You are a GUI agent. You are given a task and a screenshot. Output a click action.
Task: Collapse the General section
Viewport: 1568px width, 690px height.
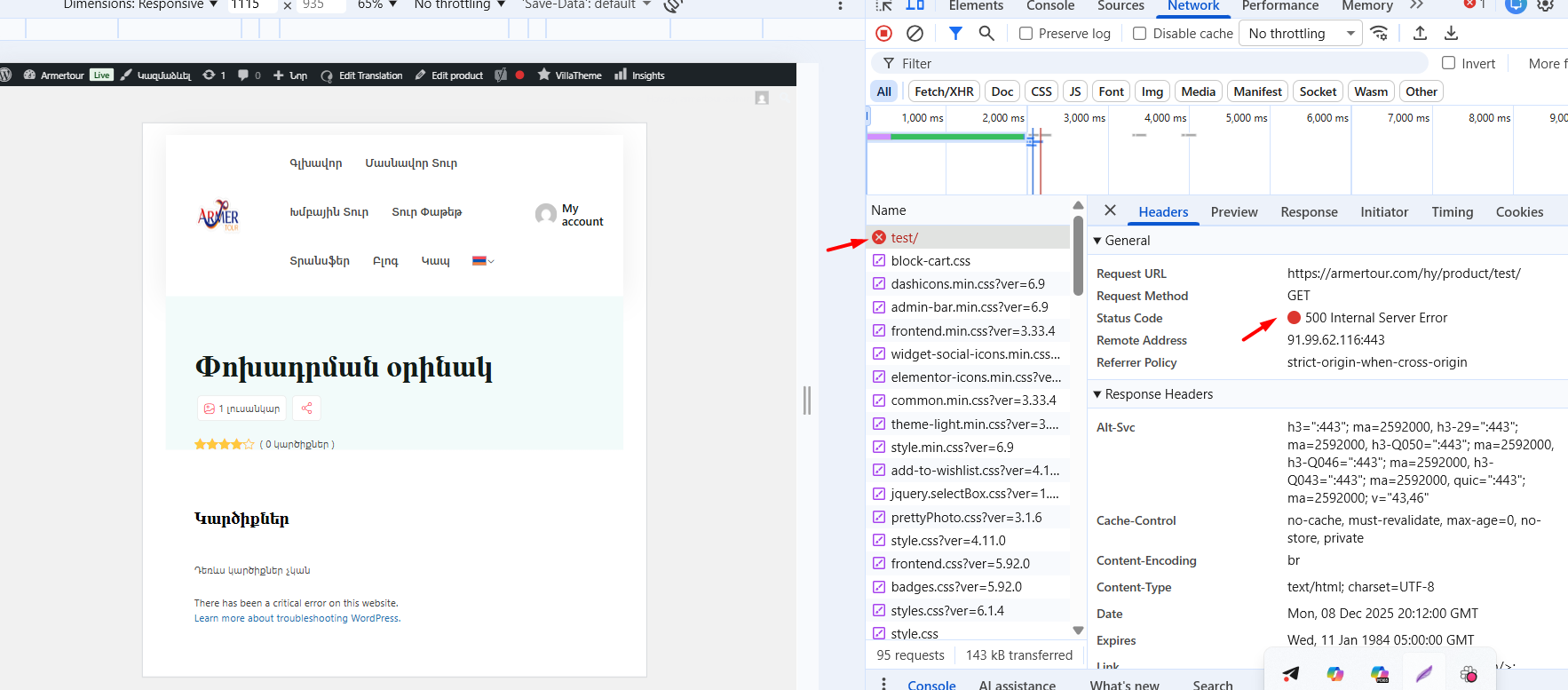[1097, 241]
